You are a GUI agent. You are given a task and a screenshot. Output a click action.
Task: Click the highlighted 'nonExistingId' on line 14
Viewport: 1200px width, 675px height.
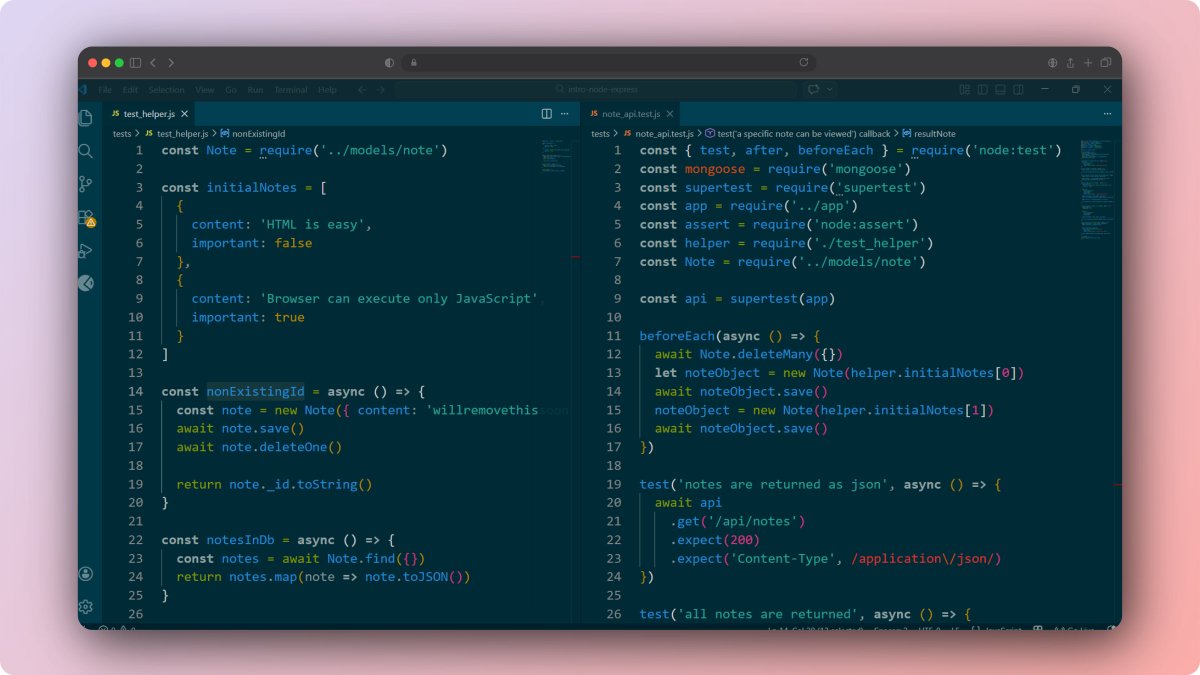255,391
